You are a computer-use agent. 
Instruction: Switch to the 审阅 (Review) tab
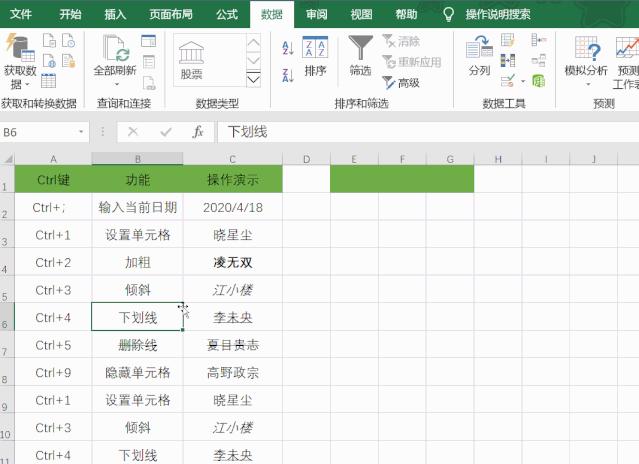[x=317, y=14]
